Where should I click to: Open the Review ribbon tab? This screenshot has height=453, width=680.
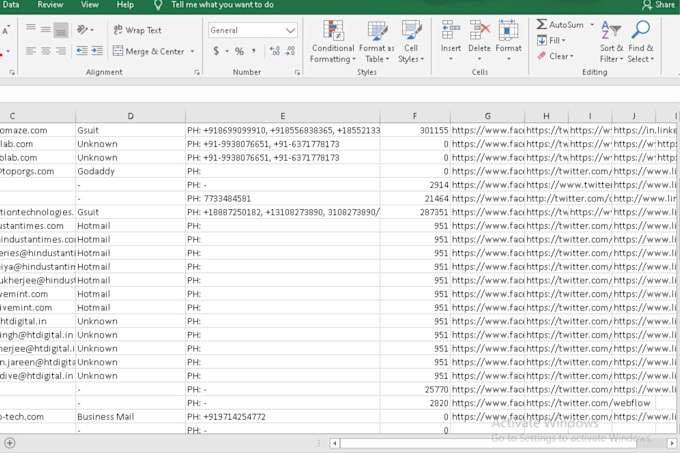50,5
